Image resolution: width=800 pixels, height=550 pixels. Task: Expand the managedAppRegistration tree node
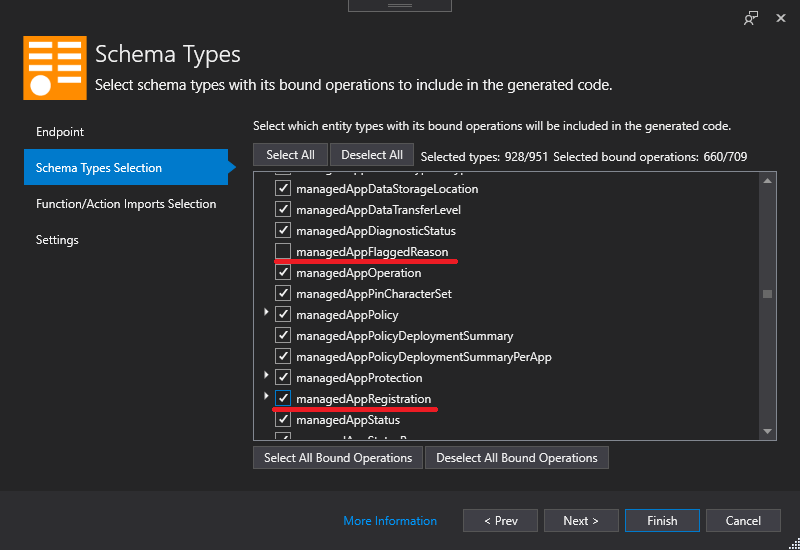(x=266, y=396)
